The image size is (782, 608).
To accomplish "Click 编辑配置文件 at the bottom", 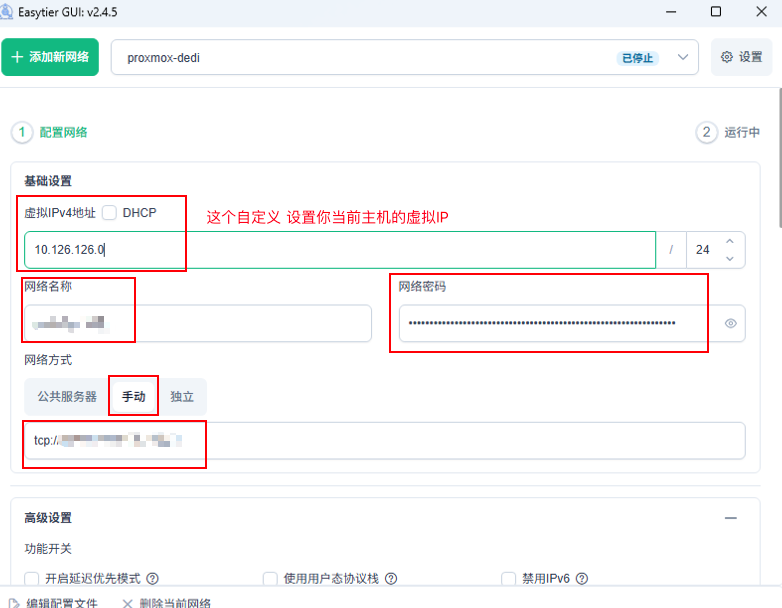I will coord(55,603).
